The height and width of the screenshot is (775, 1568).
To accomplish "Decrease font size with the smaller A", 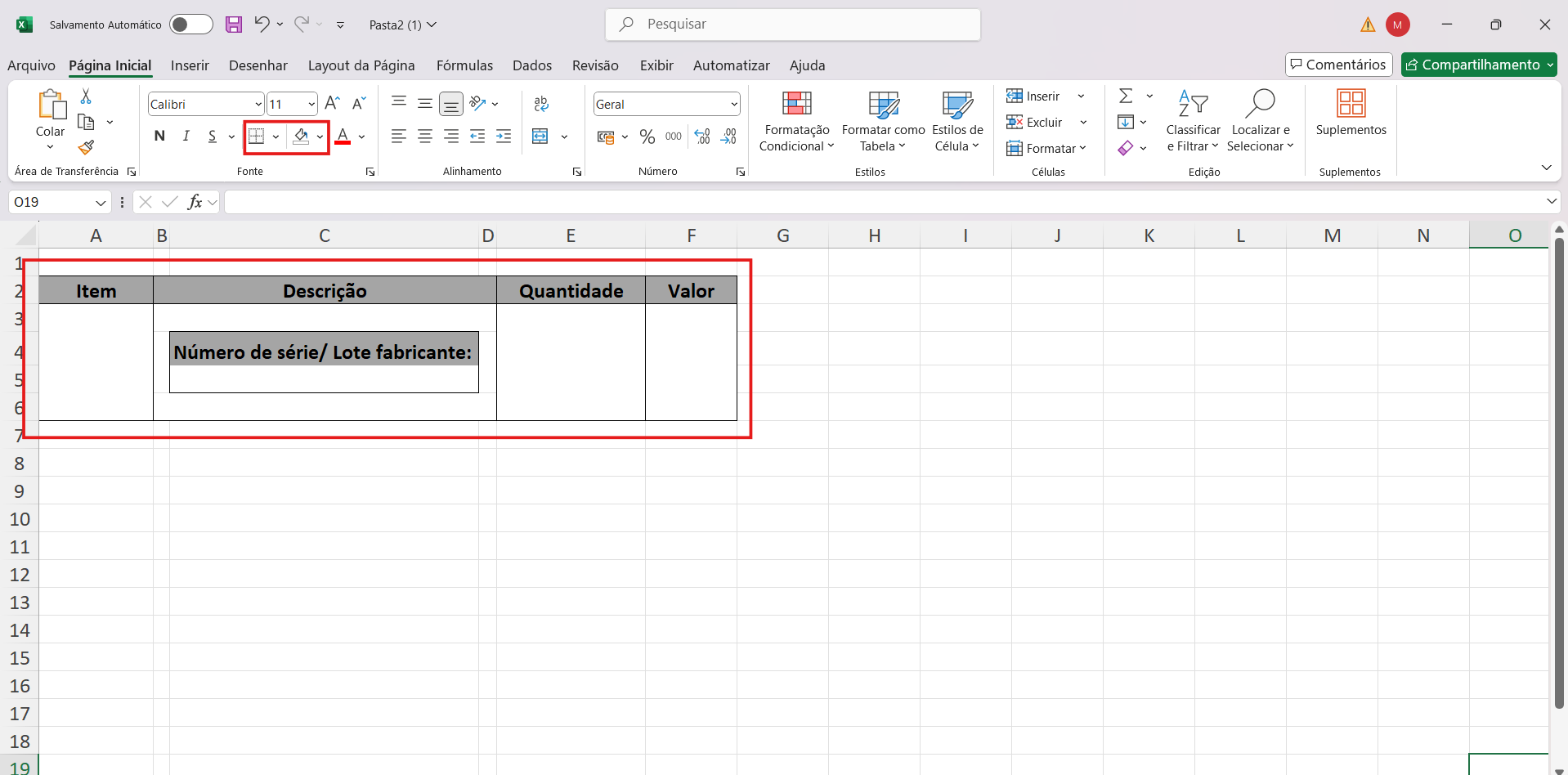I will (x=359, y=103).
